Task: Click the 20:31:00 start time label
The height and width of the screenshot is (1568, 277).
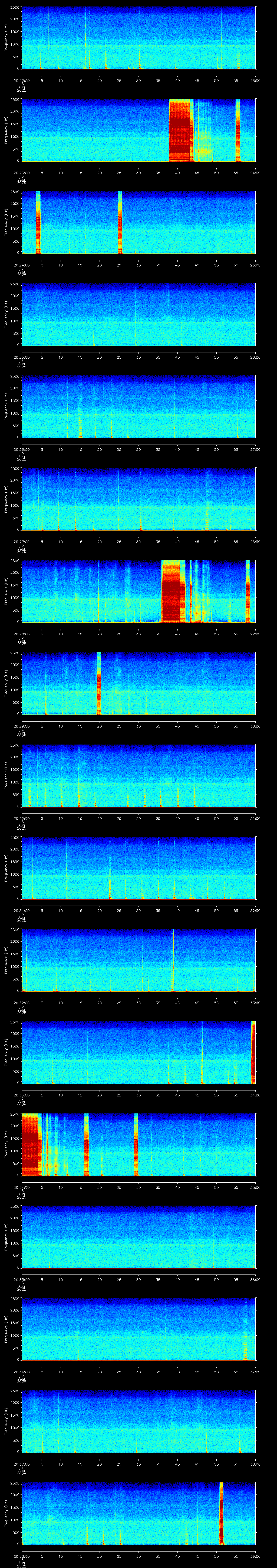Action: pos(21,910)
